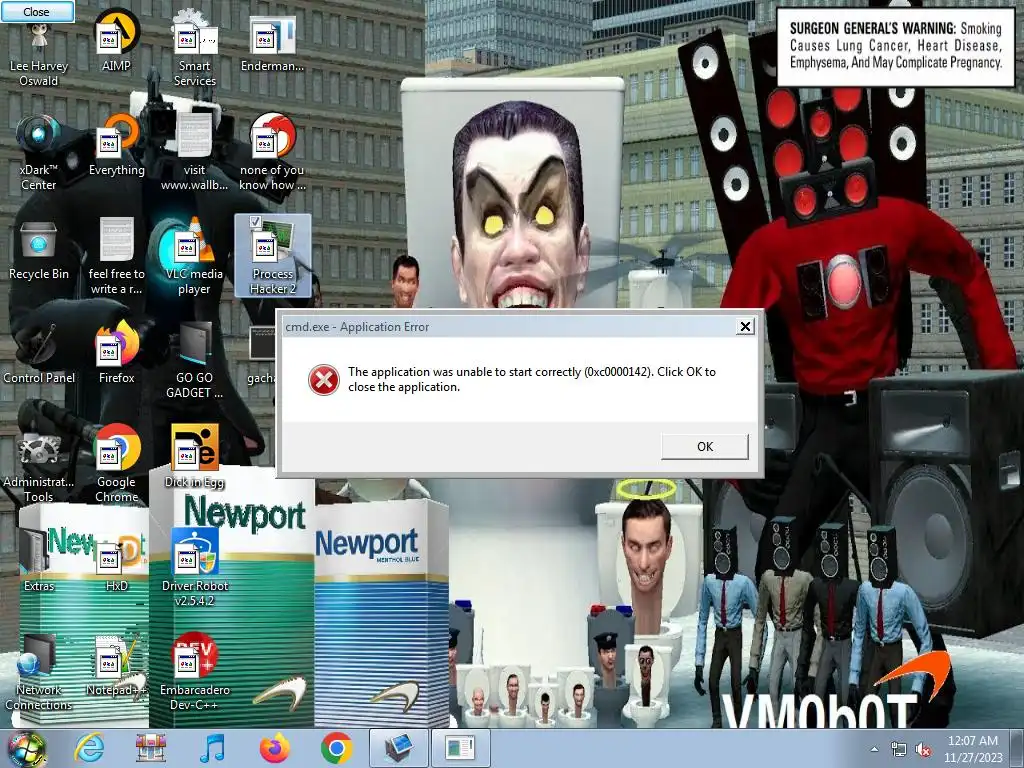Select the Extras desktop icon

pyautogui.click(x=39, y=560)
